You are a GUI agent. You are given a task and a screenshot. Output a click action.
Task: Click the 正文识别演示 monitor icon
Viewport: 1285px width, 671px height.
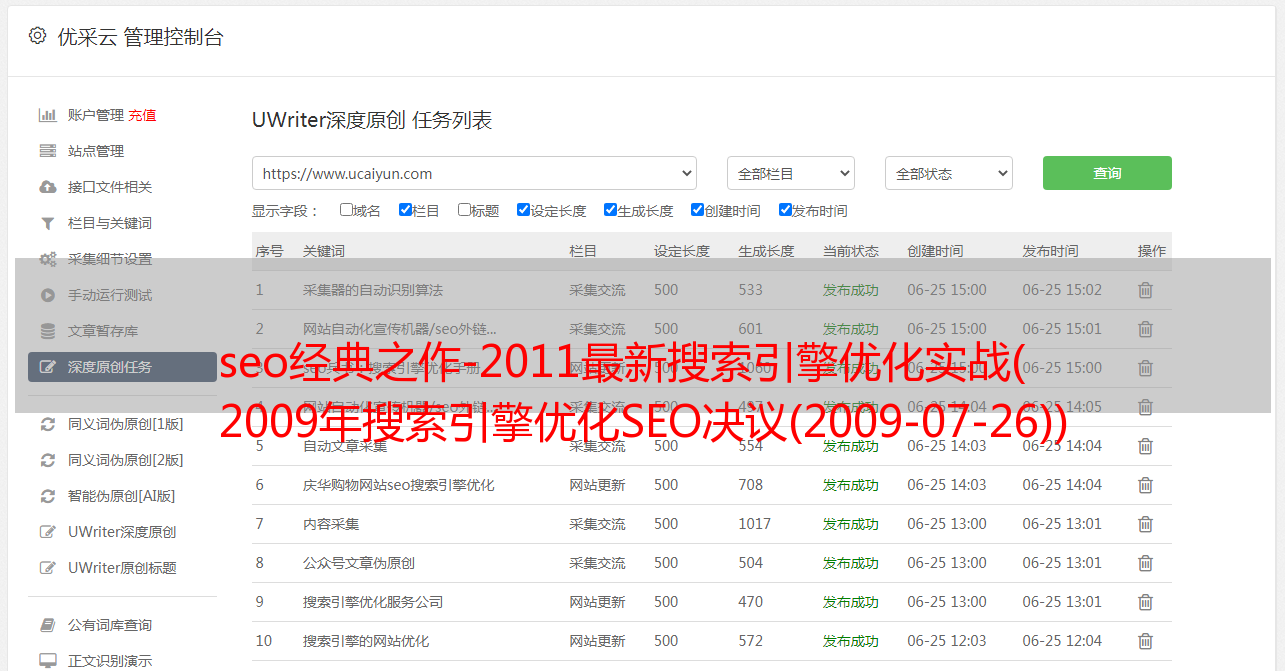point(47,661)
